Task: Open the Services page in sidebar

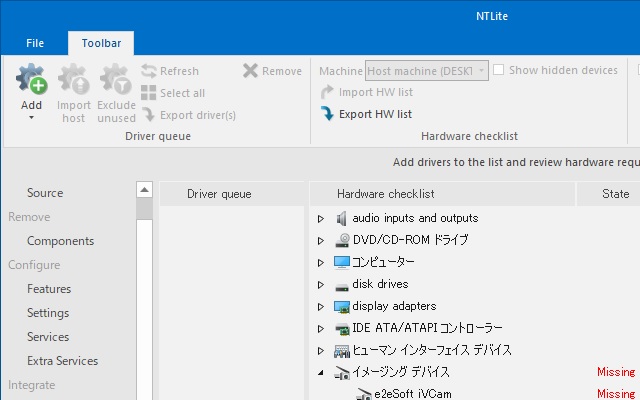Action: tap(48, 337)
